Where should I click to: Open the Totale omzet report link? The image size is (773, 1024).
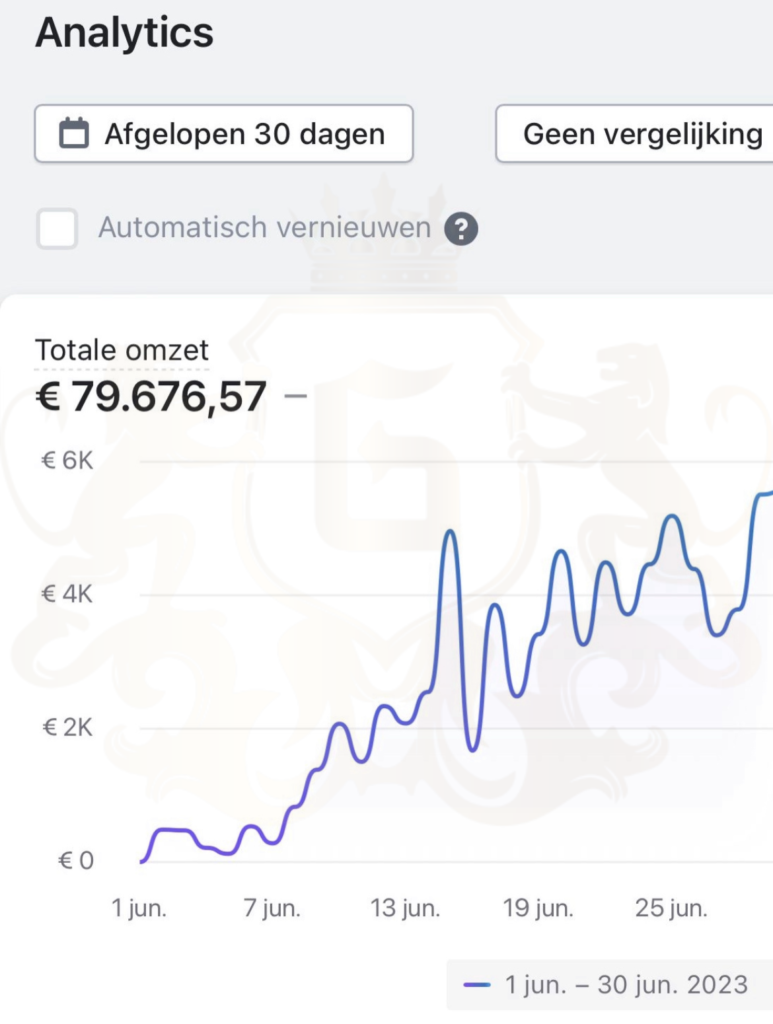pyautogui.click(x=121, y=351)
